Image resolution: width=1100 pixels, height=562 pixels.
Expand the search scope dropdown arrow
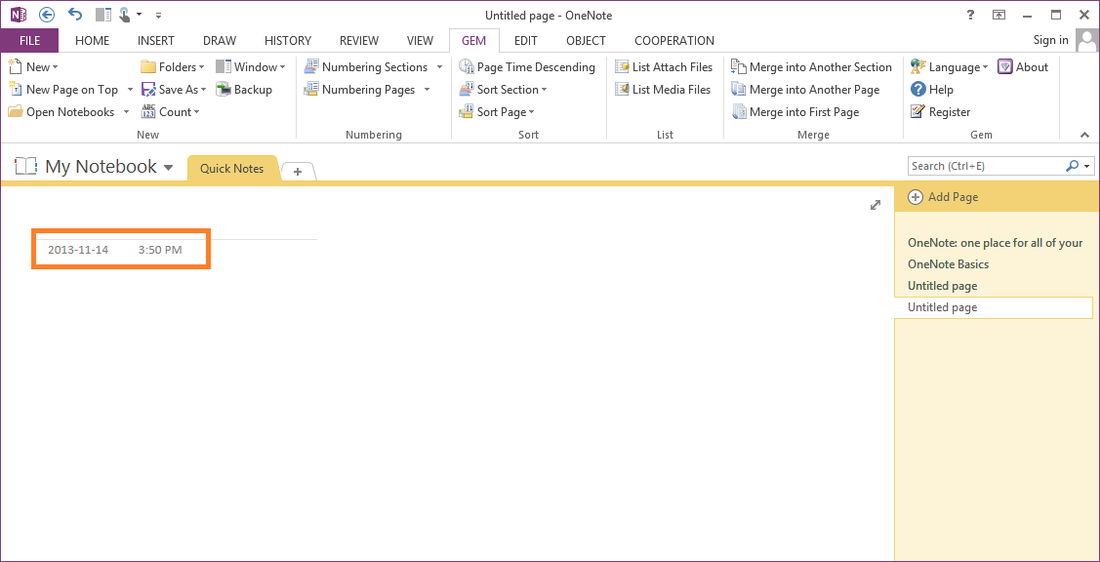point(1087,167)
